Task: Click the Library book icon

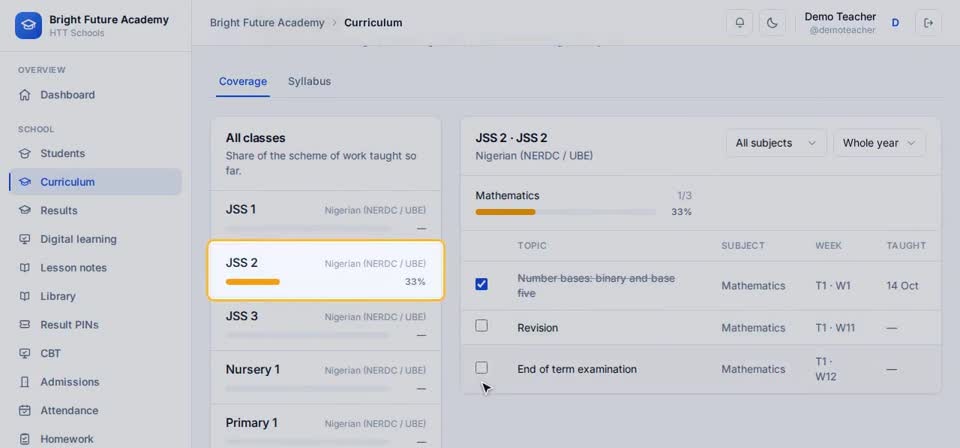Action: point(24,296)
